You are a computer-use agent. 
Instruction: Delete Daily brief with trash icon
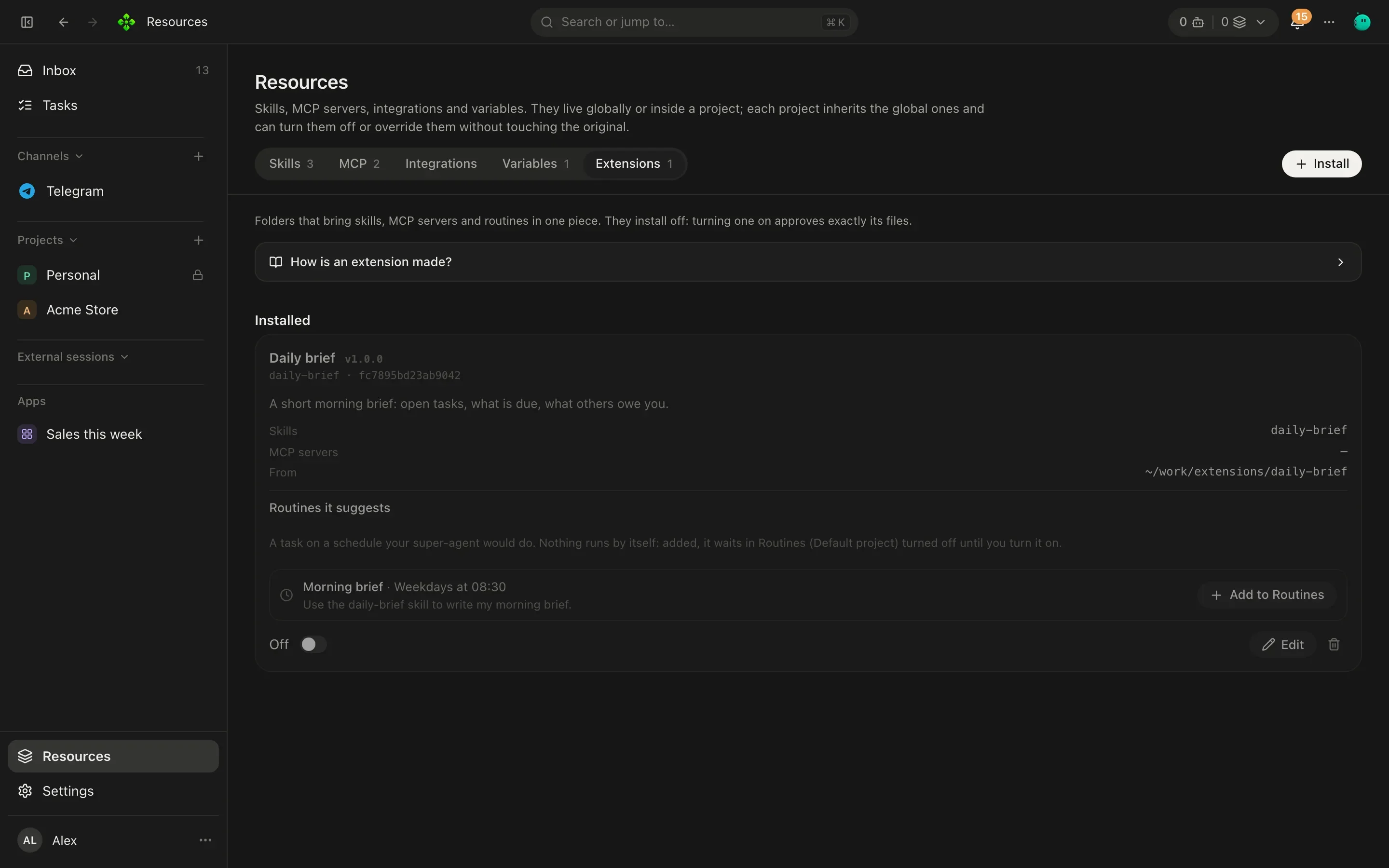(1334, 644)
